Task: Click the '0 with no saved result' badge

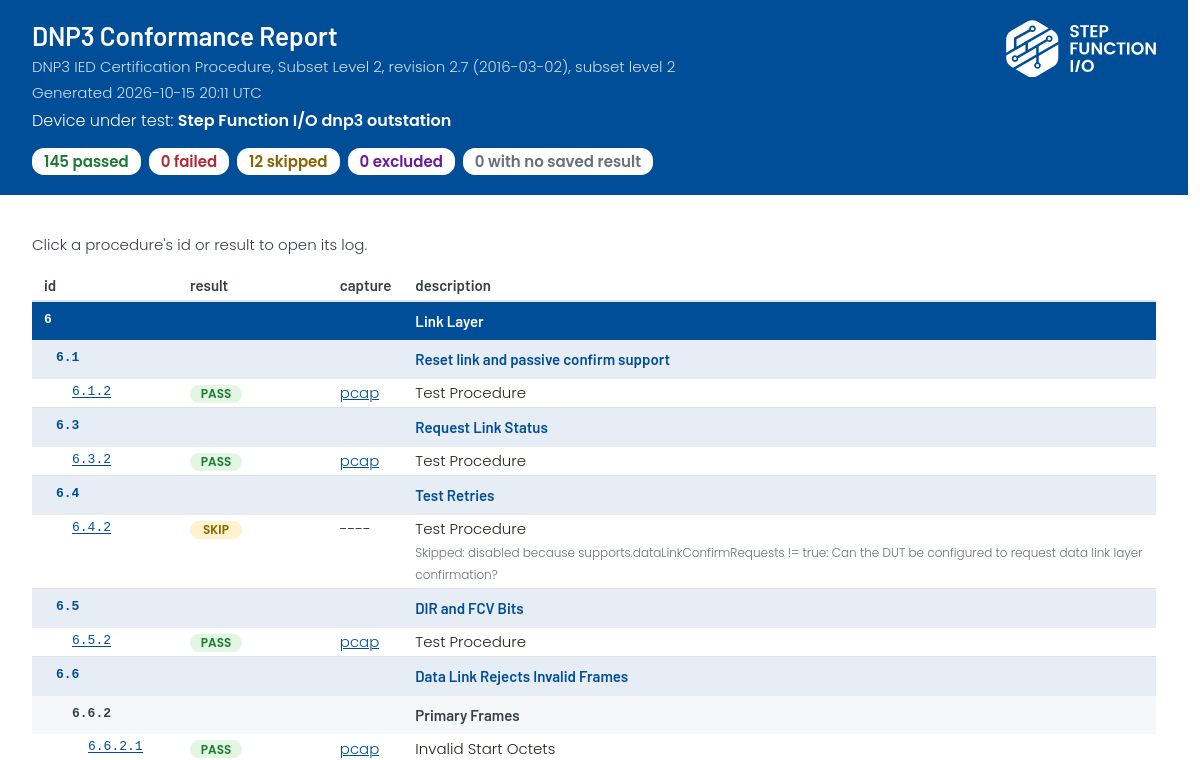Action: point(558,161)
